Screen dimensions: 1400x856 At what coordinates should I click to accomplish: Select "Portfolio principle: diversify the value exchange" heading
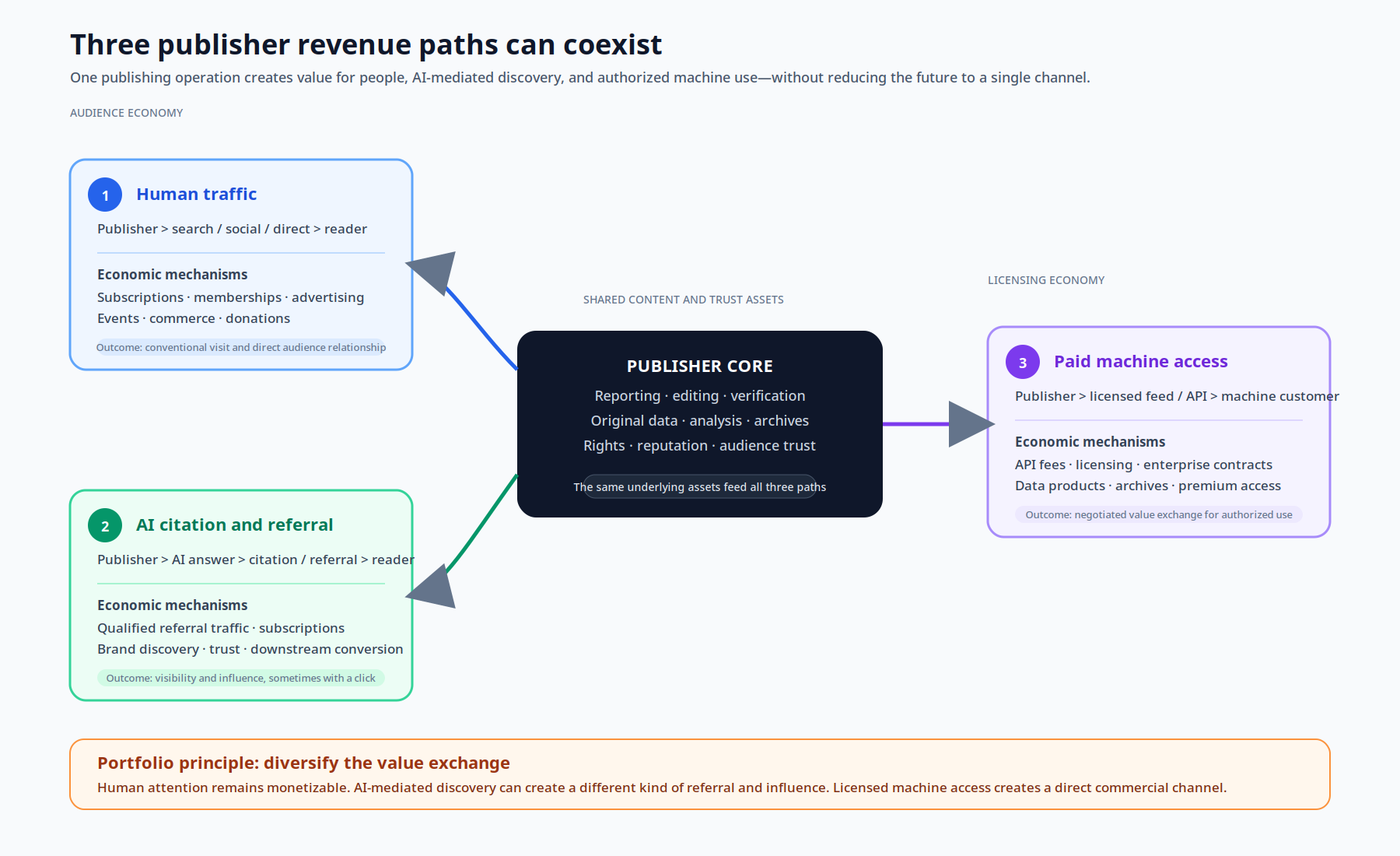[x=303, y=763]
